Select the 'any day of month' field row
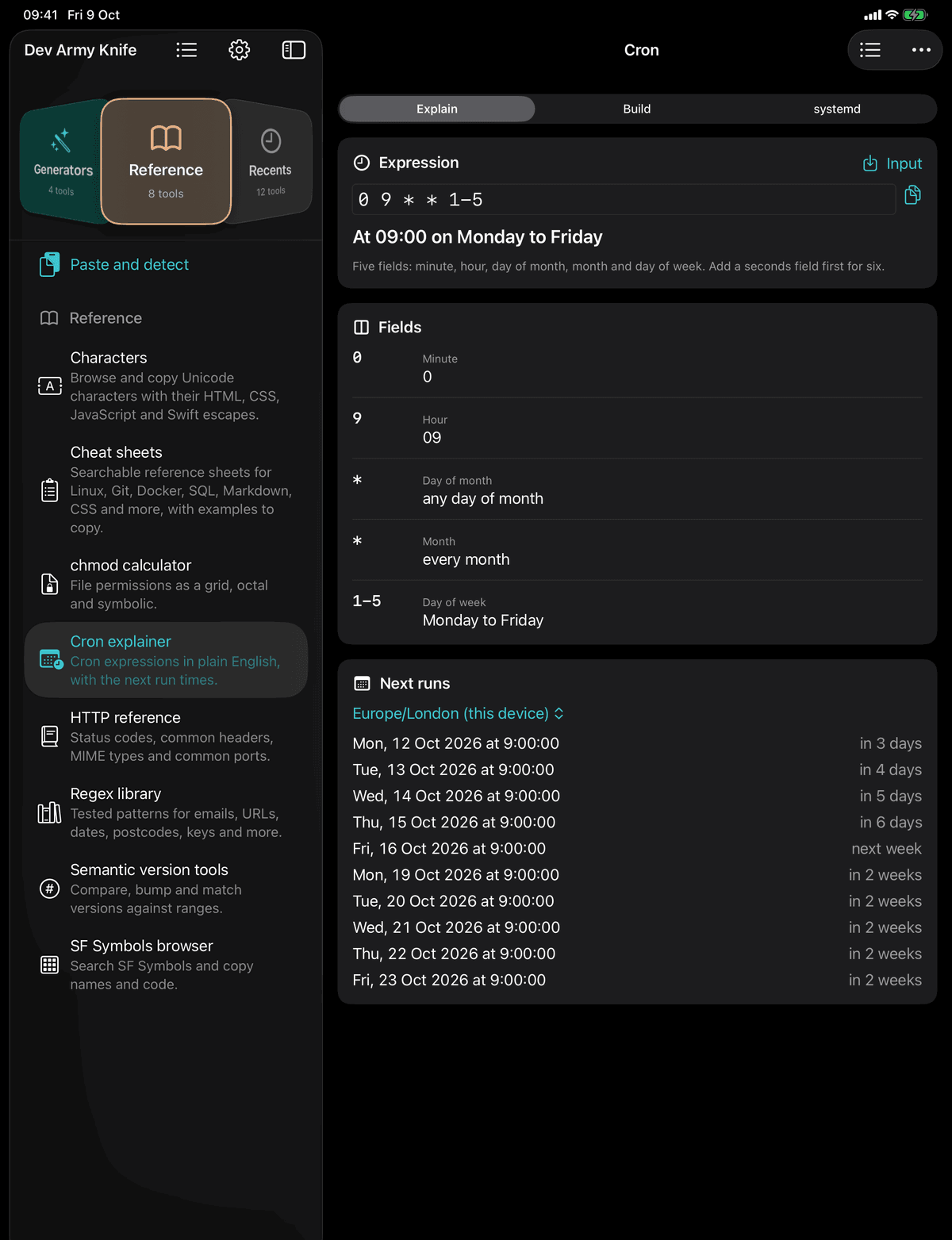 click(x=637, y=489)
